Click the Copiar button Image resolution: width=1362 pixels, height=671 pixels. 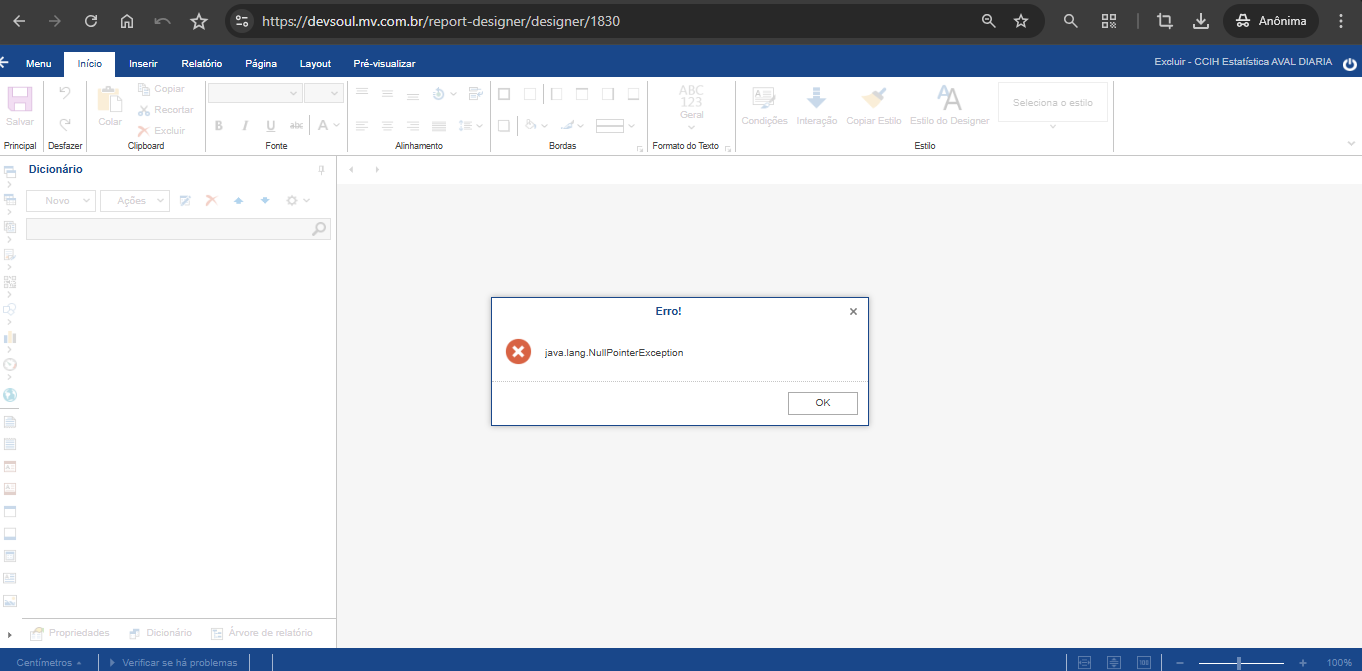click(161, 89)
